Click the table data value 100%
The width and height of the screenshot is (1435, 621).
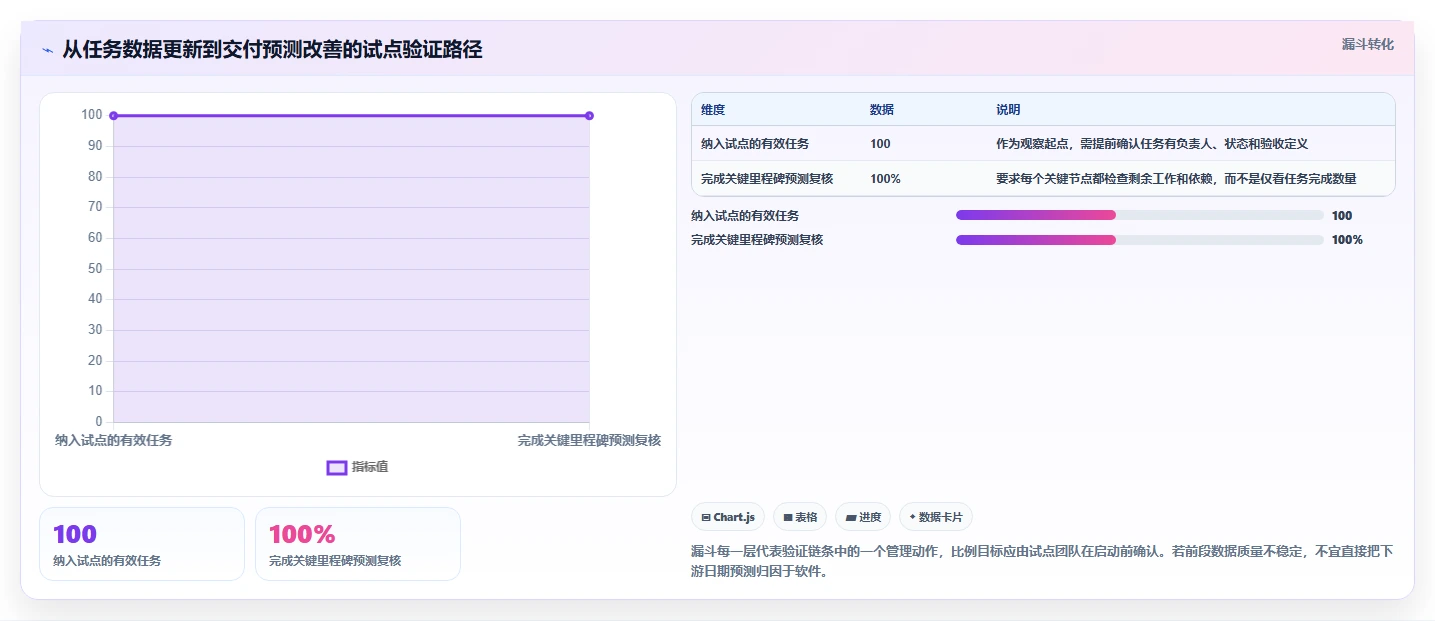pos(885,178)
